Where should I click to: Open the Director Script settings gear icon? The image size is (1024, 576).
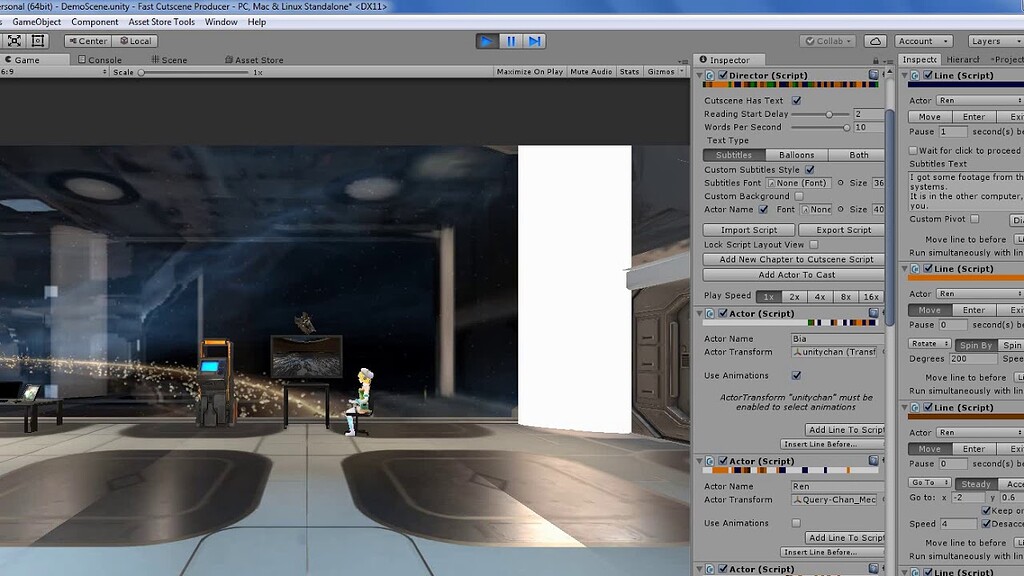click(x=885, y=75)
